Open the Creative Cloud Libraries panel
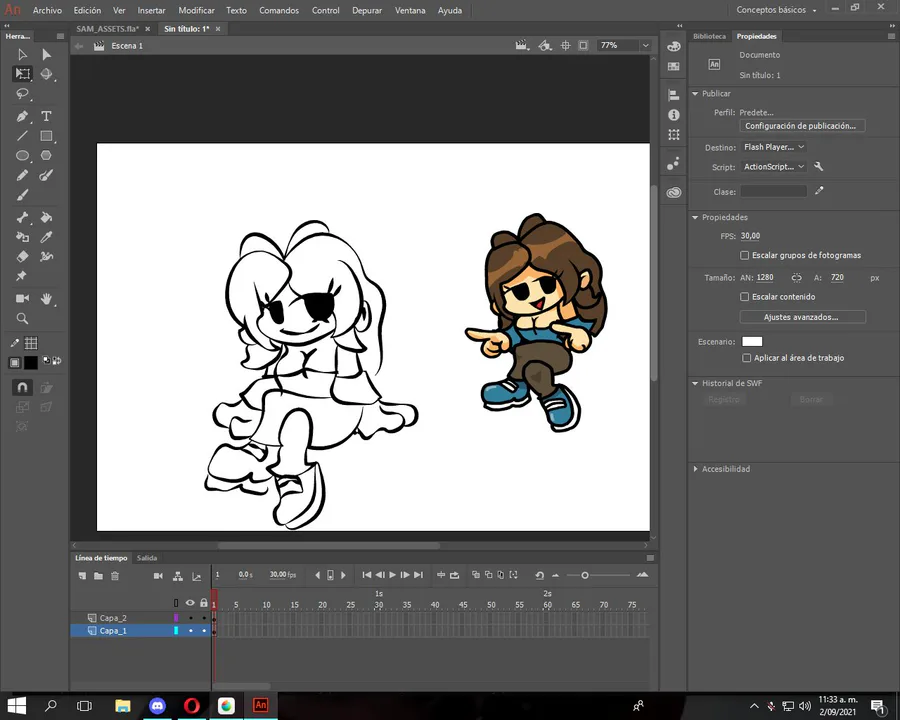Screen dimensions: 900x720 pyautogui.click(x=674, y=192)
